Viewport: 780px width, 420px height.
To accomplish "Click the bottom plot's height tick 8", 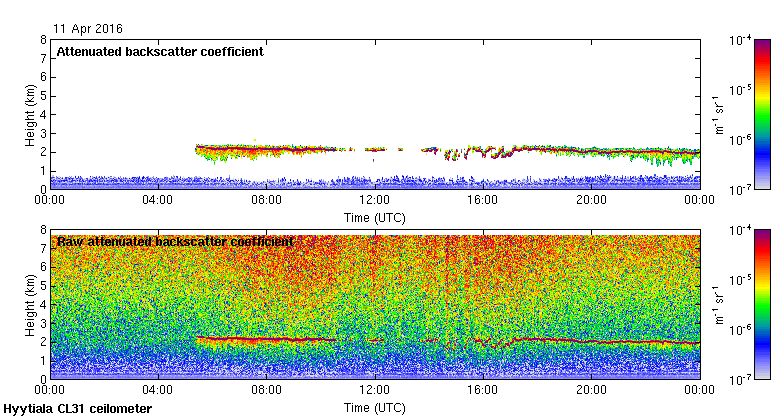I will click(44, 230).
